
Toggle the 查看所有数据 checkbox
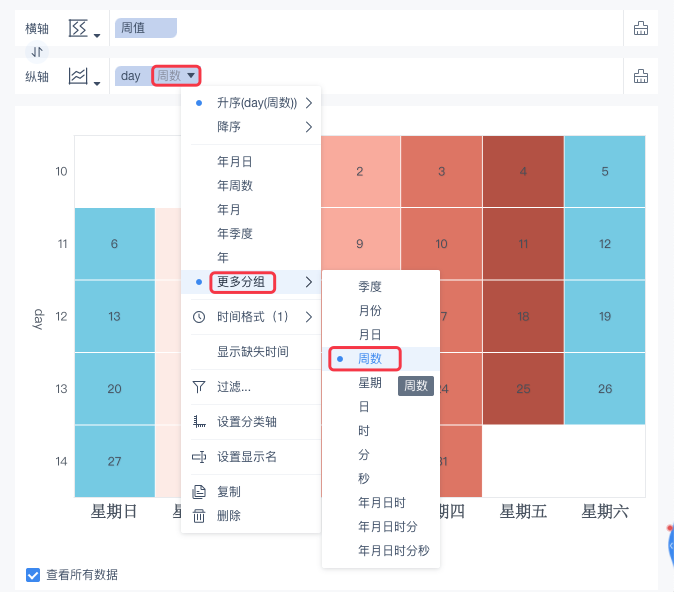click(x=33, y=575)
